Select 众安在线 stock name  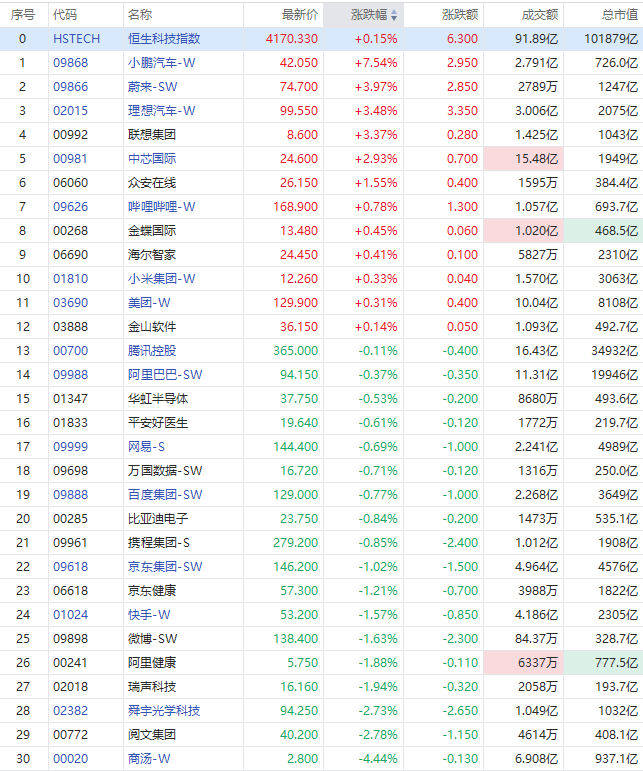(151, 183)
